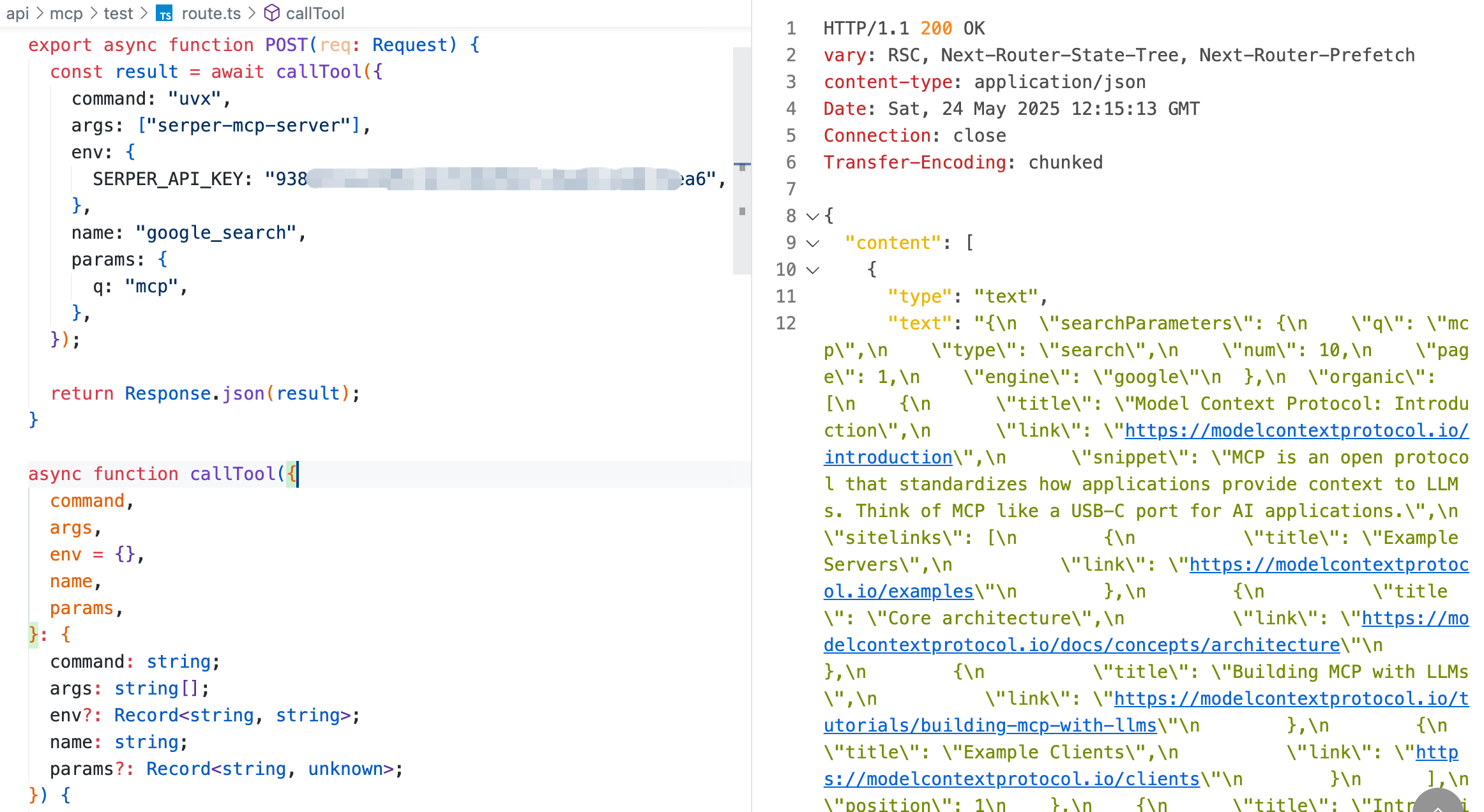Open the api breadcrumb segment
1484x812 pixels.
click(17, 13)
